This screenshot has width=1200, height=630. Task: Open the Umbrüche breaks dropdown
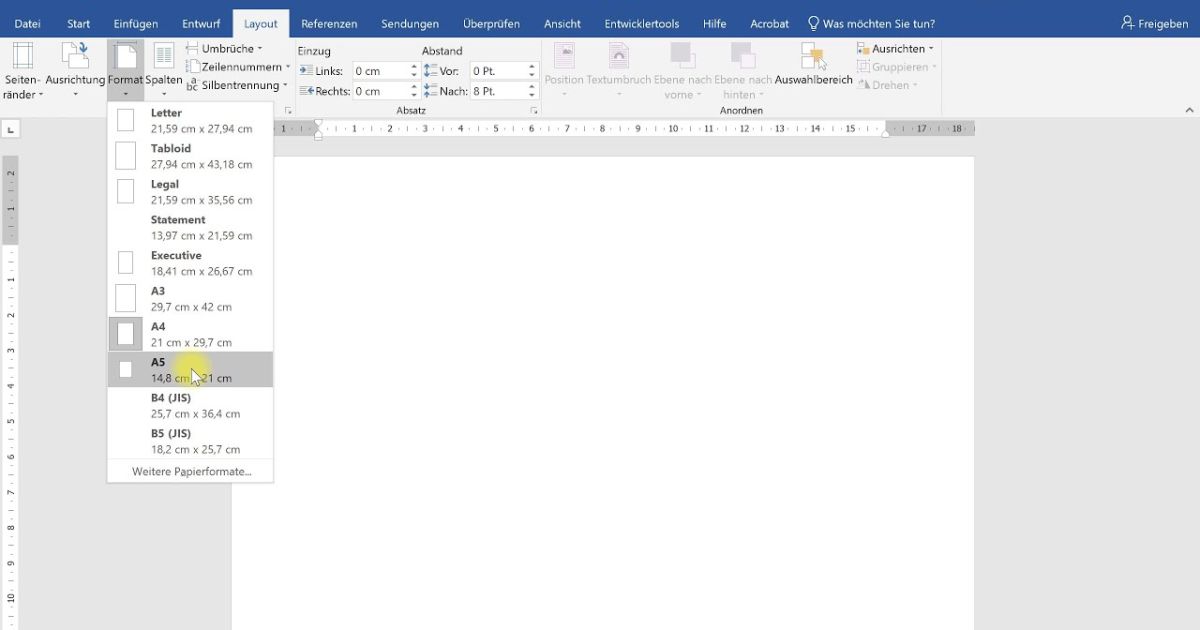[225, 48]
